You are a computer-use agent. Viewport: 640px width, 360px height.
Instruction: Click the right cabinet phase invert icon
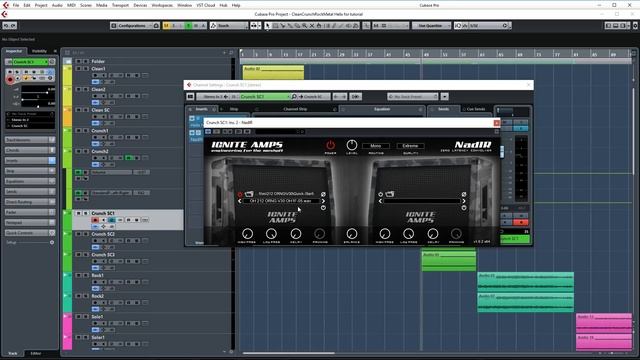coord(464,194)
